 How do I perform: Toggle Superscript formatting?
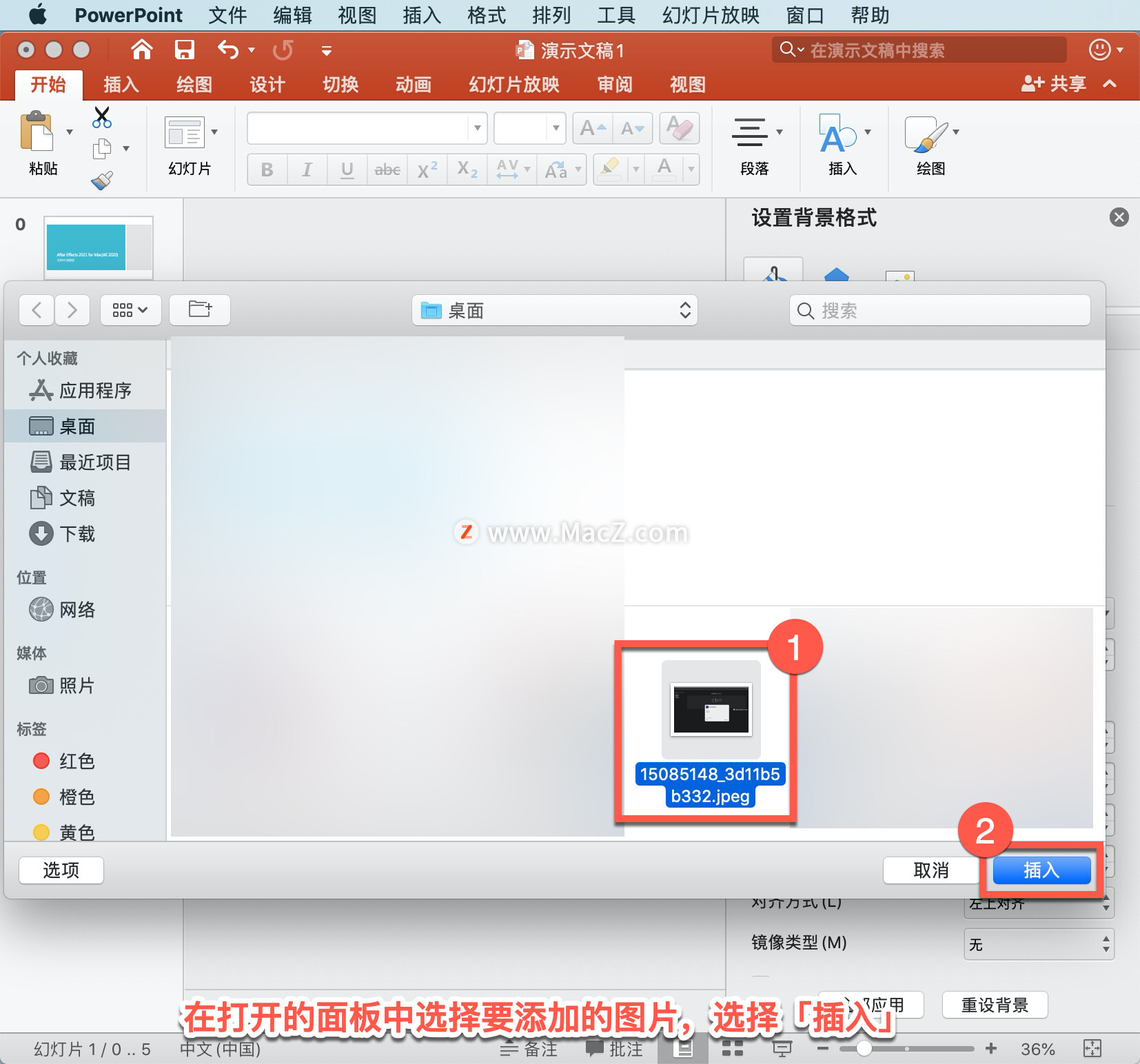point(427,170)
